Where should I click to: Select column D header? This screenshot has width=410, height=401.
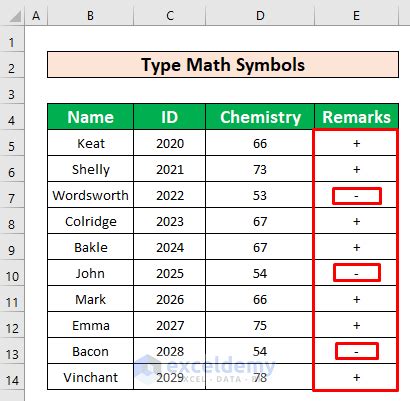point(260,16)
